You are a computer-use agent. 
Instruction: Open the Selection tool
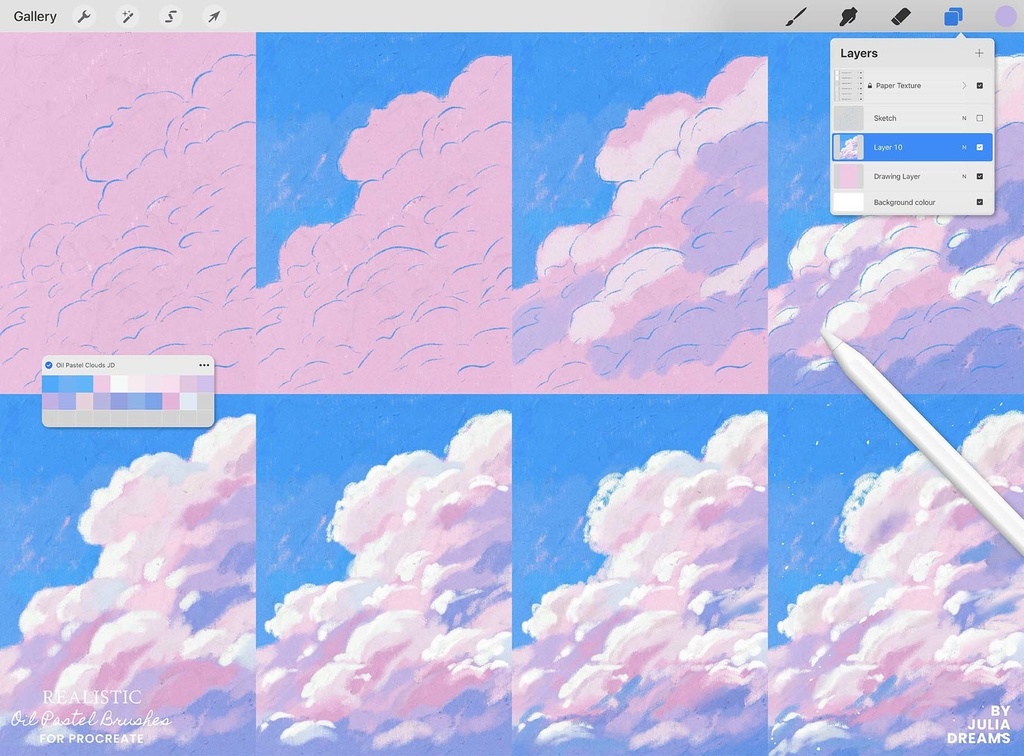coord(170,16)
